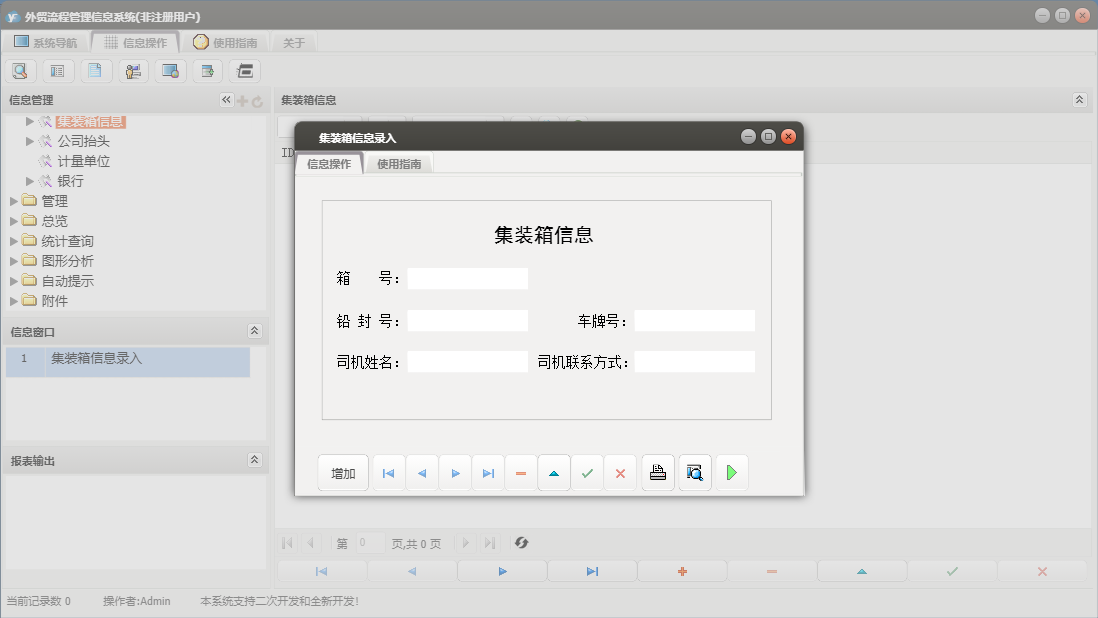Open the print icon in the dialog toolbar
The height and width of the screenshot is (618, 1098).
pyautogui.click(x=657, y=472)
